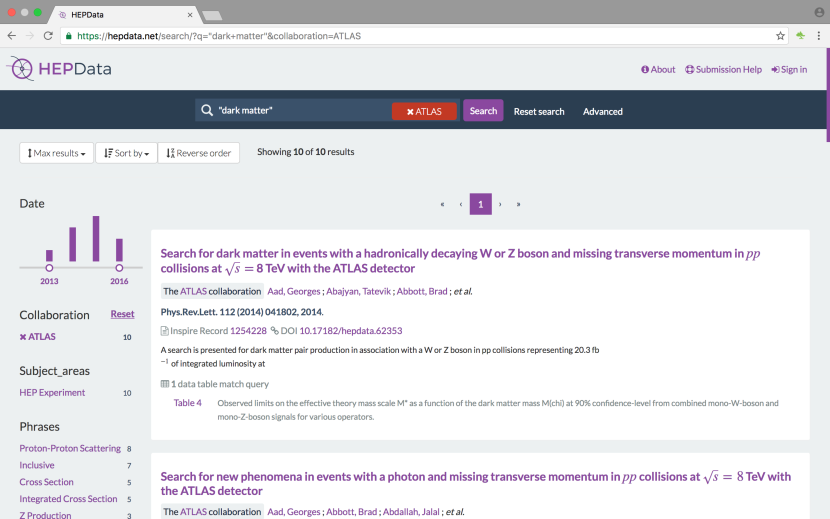Click the 2016 date slider handle
The image size is (830, 519).
point(119,268)
